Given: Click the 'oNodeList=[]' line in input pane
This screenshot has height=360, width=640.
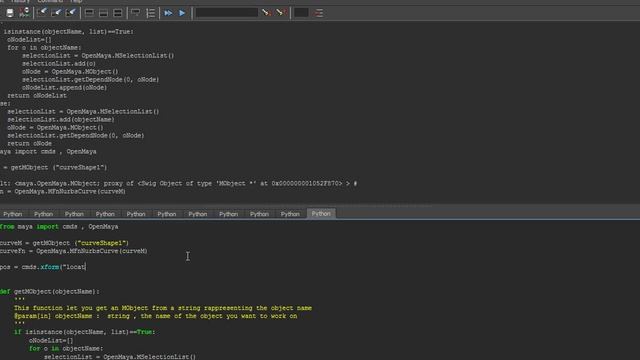Looking at the screenshot, I should tap(51, 340).
